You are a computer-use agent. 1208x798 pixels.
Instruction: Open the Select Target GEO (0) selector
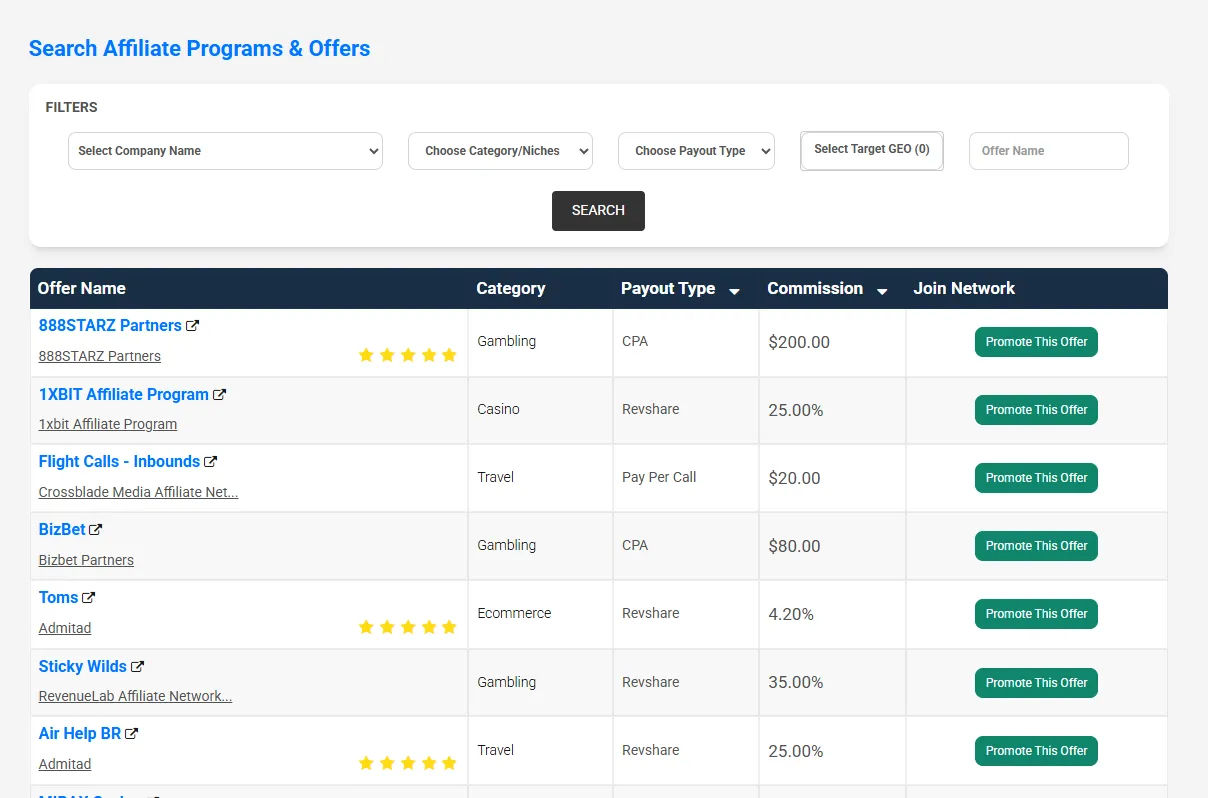click(872, 150)
